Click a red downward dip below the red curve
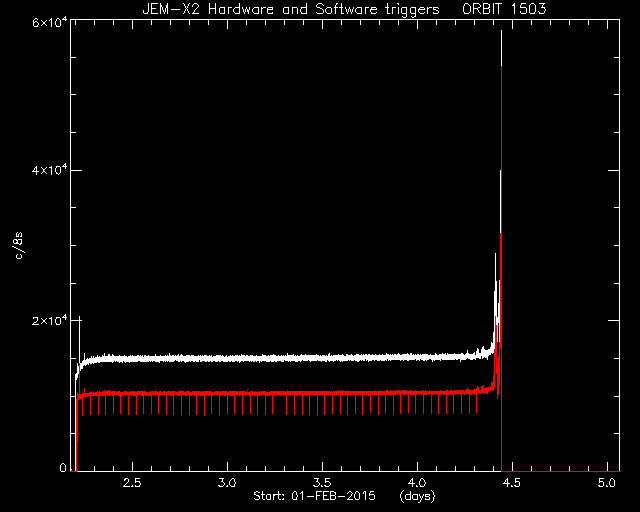Image resolution: width=640 pixels, height=512 pixels. pyautogui.click(x=220, y=405)
